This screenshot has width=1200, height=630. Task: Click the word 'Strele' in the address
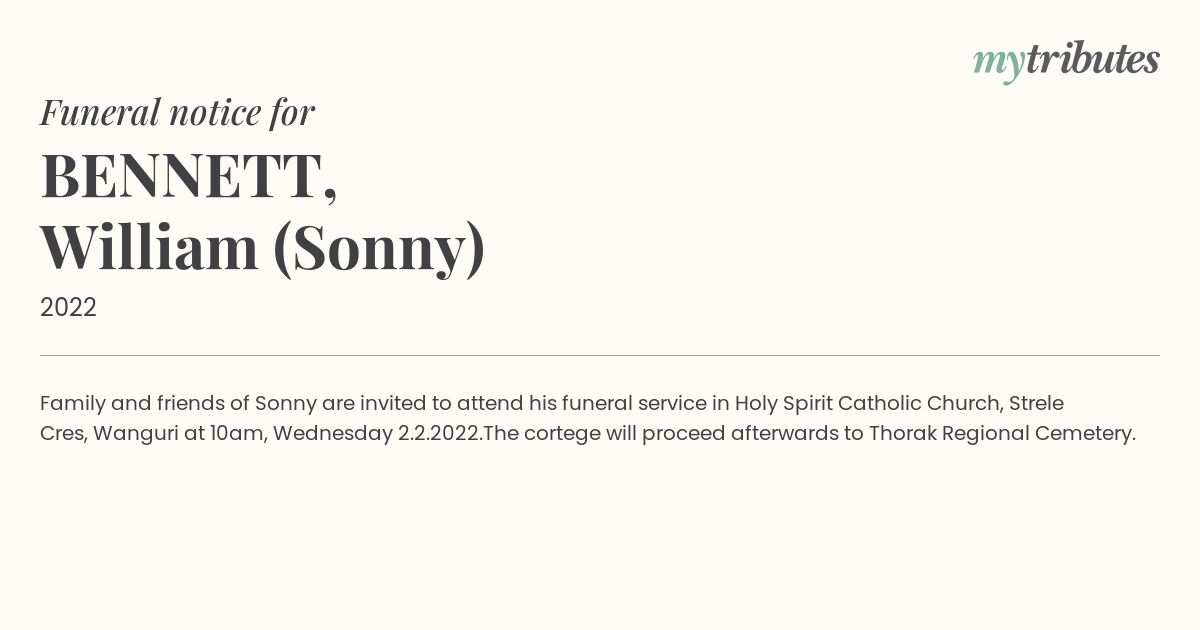coord(1036,403)
